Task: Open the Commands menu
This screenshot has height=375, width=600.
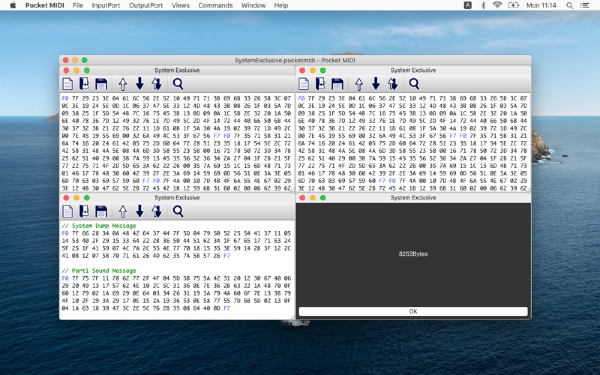Action: coord(215,5)
